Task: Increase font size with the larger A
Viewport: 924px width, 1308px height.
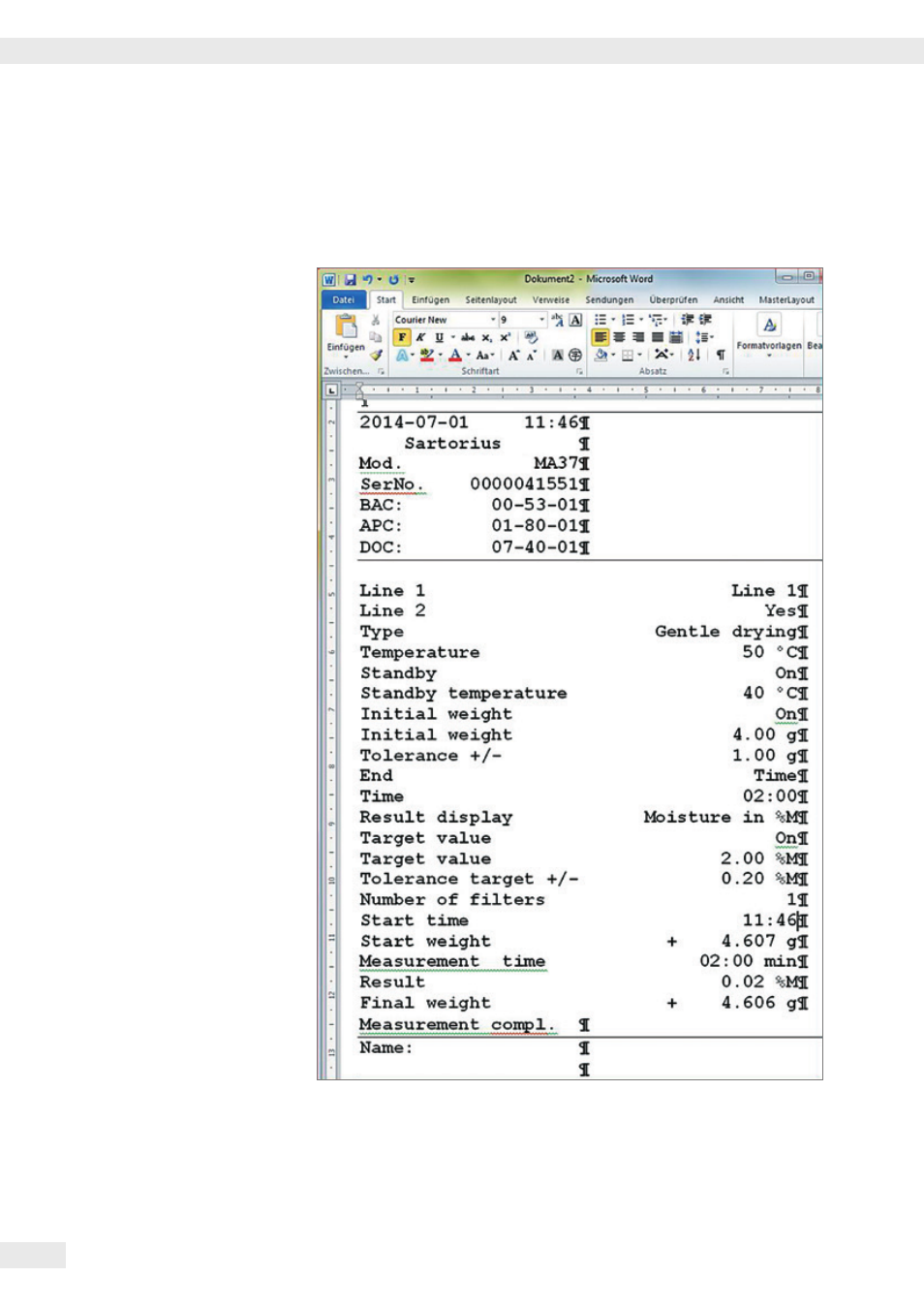Action: point(513,356)
